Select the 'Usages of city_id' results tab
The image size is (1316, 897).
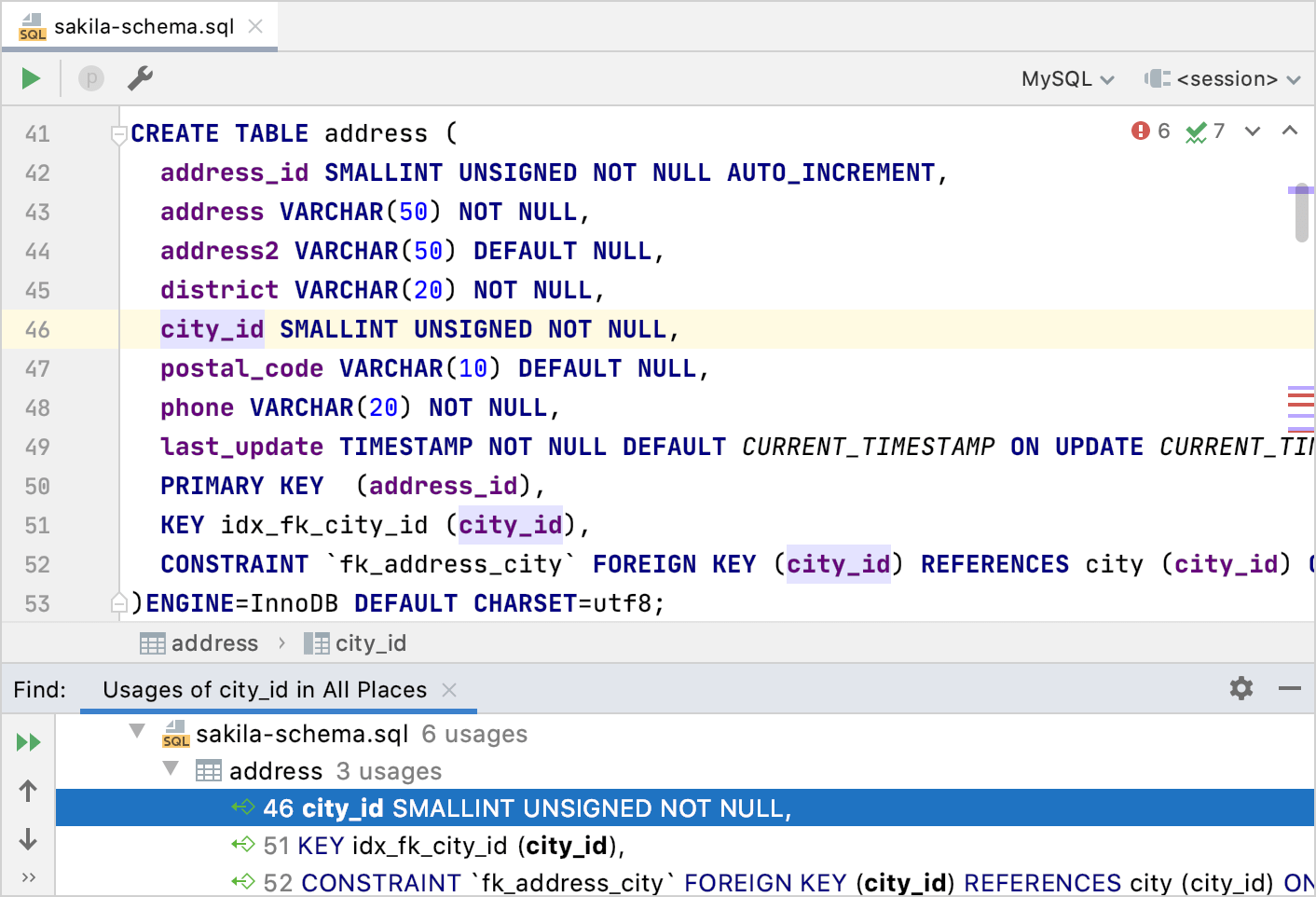[264, 690]
